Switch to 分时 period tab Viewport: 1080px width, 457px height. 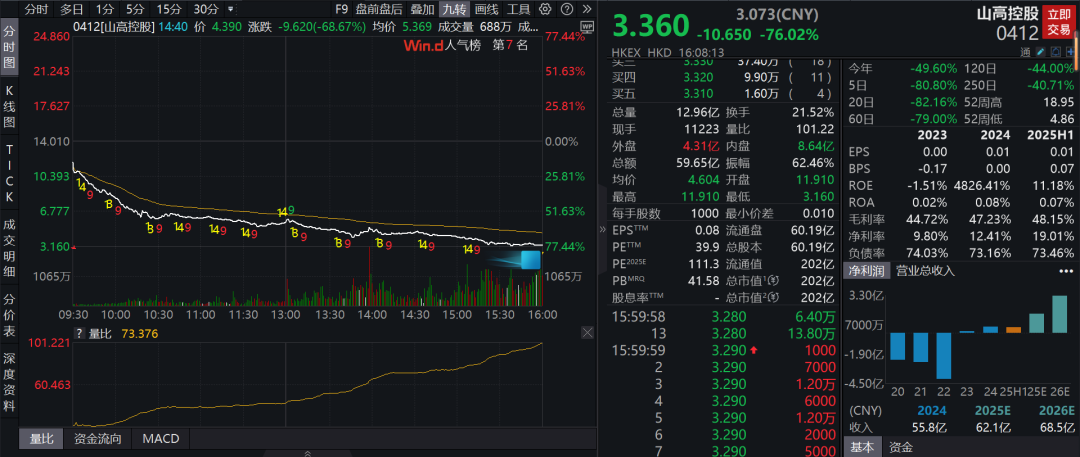[37, 10]
